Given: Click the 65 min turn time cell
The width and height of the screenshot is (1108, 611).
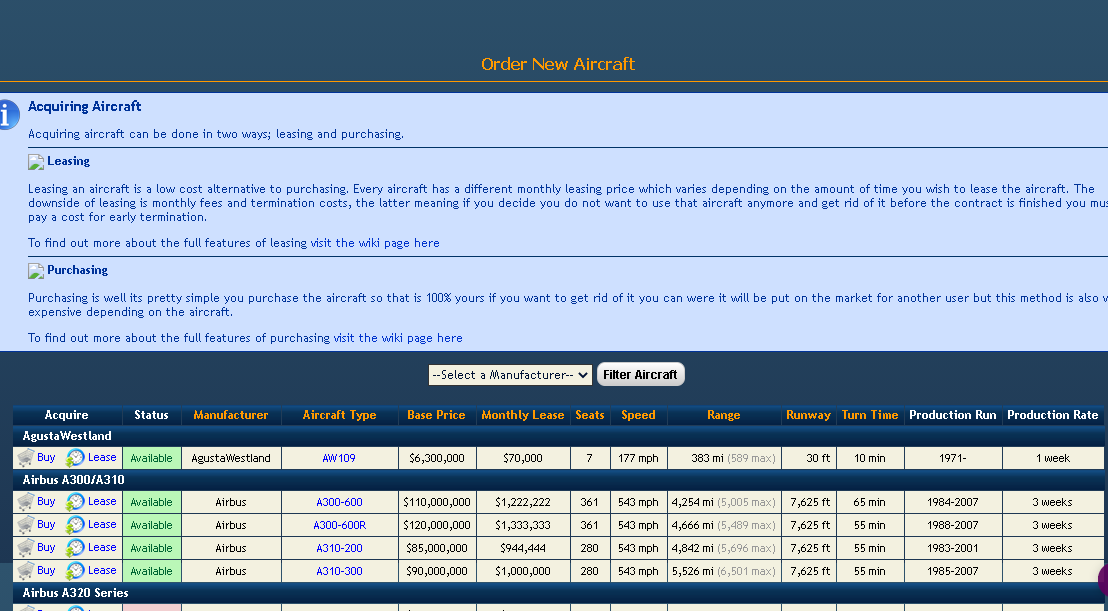Looking at the screenshot, I should pyautogui.click(x=870, y=502).
